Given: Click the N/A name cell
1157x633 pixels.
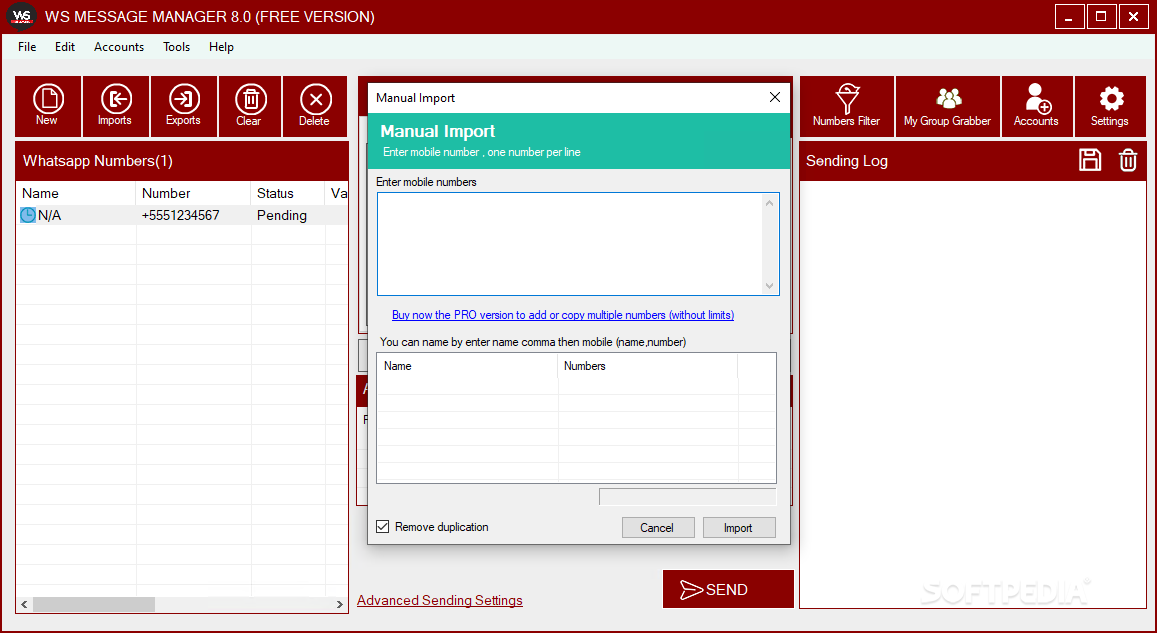Looking at the screenshot, I should (x=49, y=215).
